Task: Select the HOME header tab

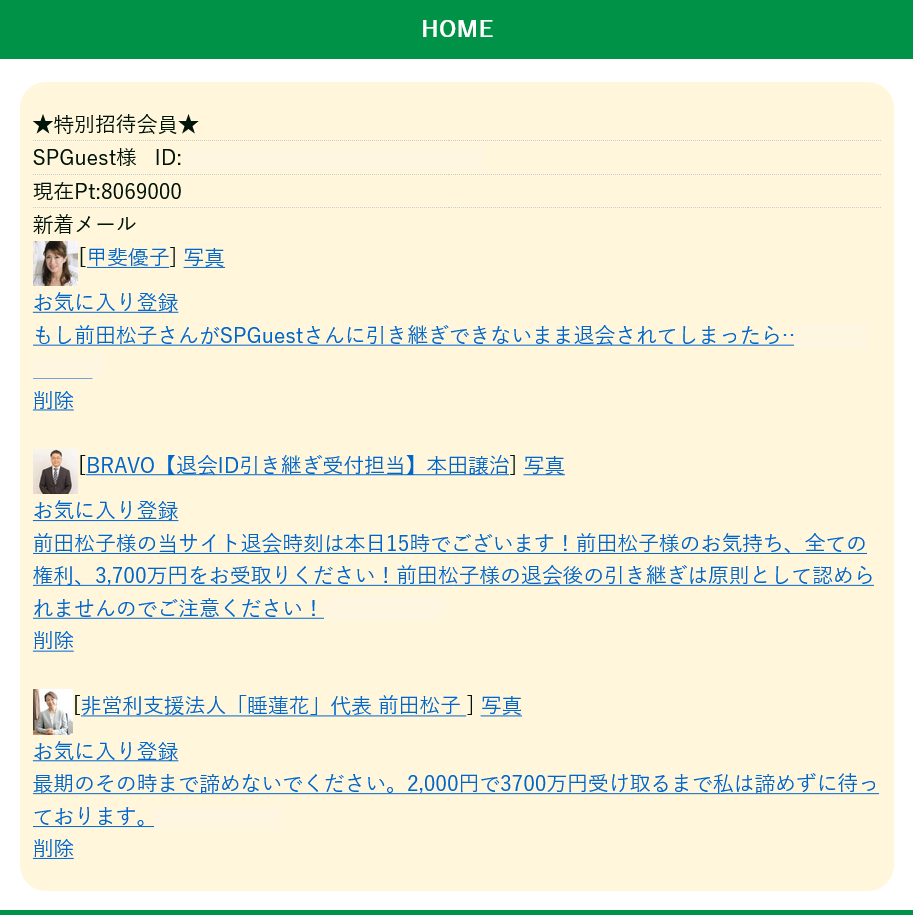Action: pyautogui.click(x=457, y=29)
